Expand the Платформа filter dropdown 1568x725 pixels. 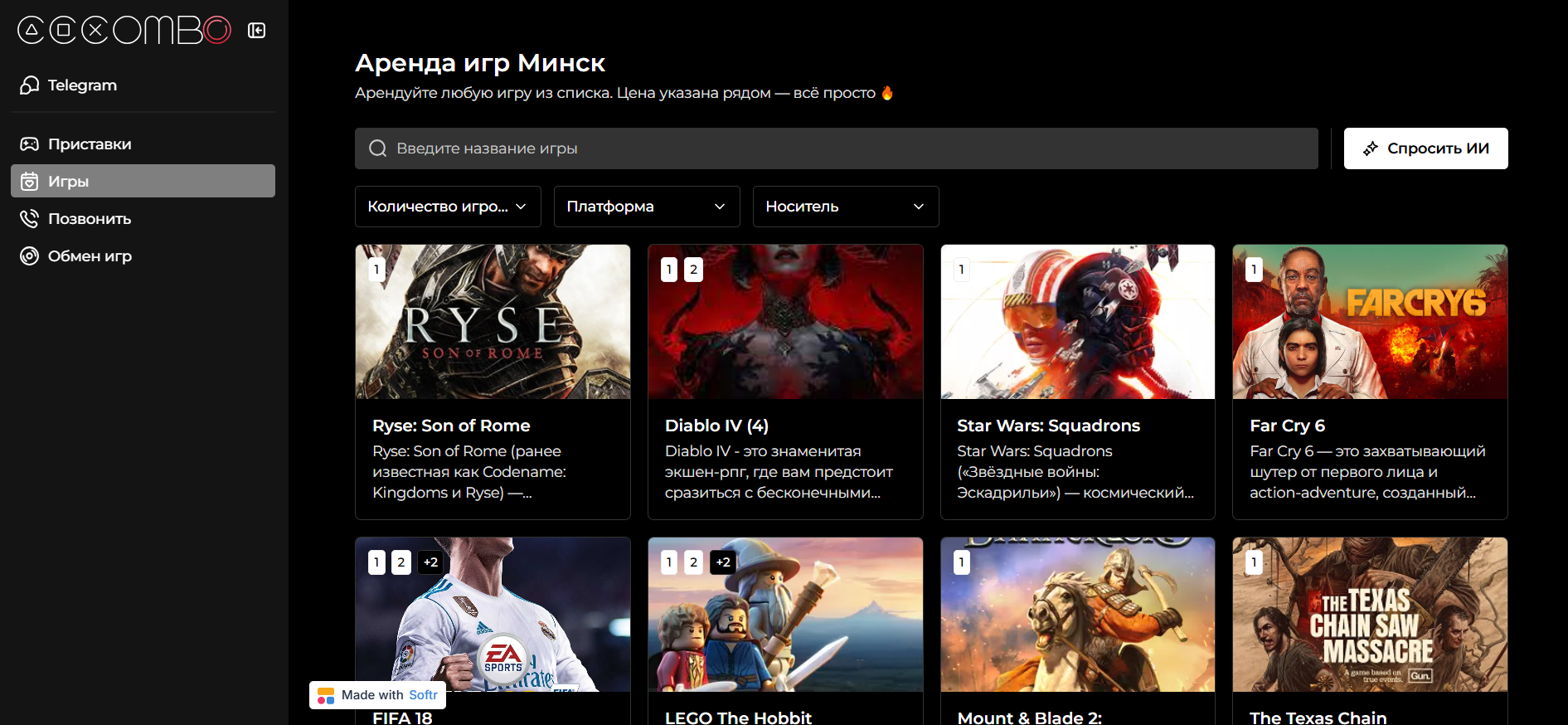click(x=647, y=207)
